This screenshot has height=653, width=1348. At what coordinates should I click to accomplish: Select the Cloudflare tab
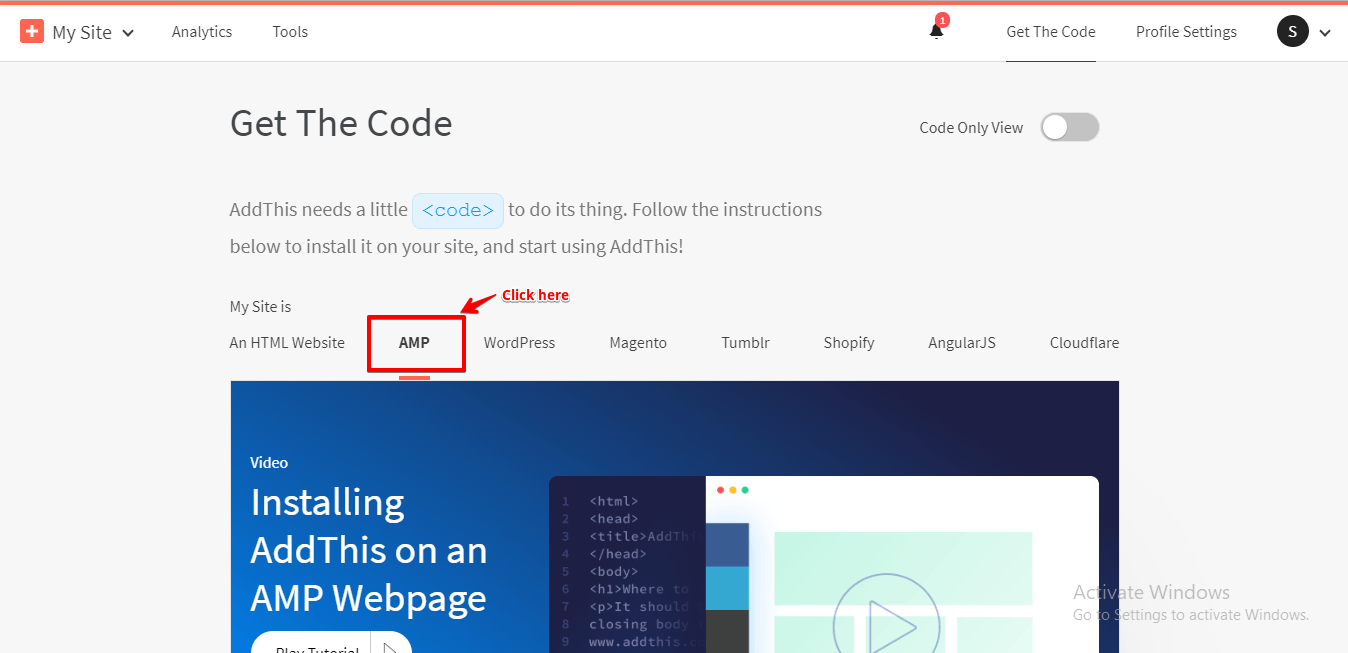click(x=1084, y=343)
